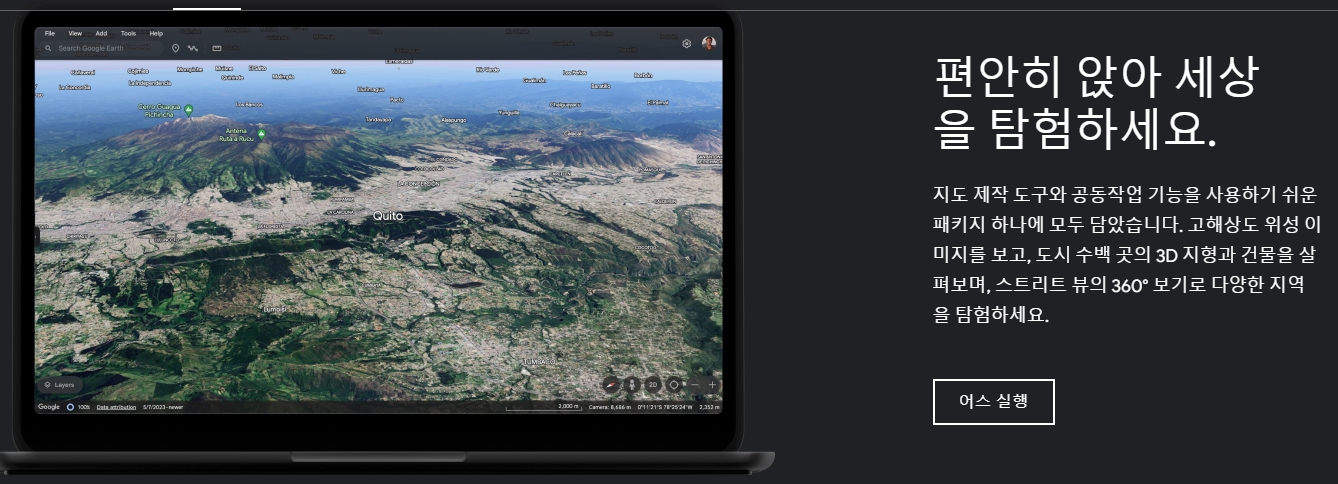Viewport: 1338px width, 484px height.
Task: Click the my-location target icon
Action: click(x=674, y=384)
